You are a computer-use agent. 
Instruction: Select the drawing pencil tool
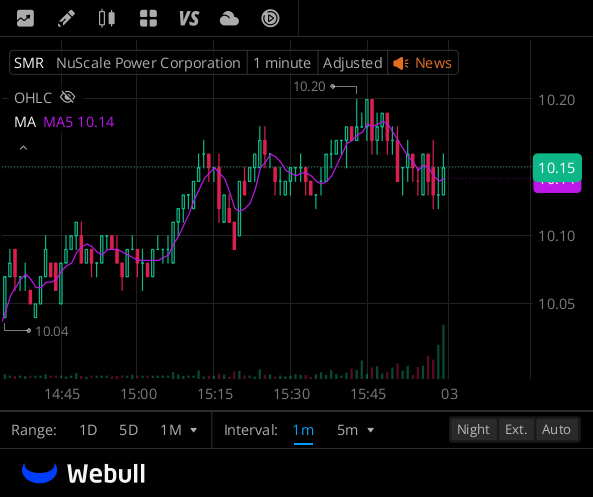coord(66,18)
